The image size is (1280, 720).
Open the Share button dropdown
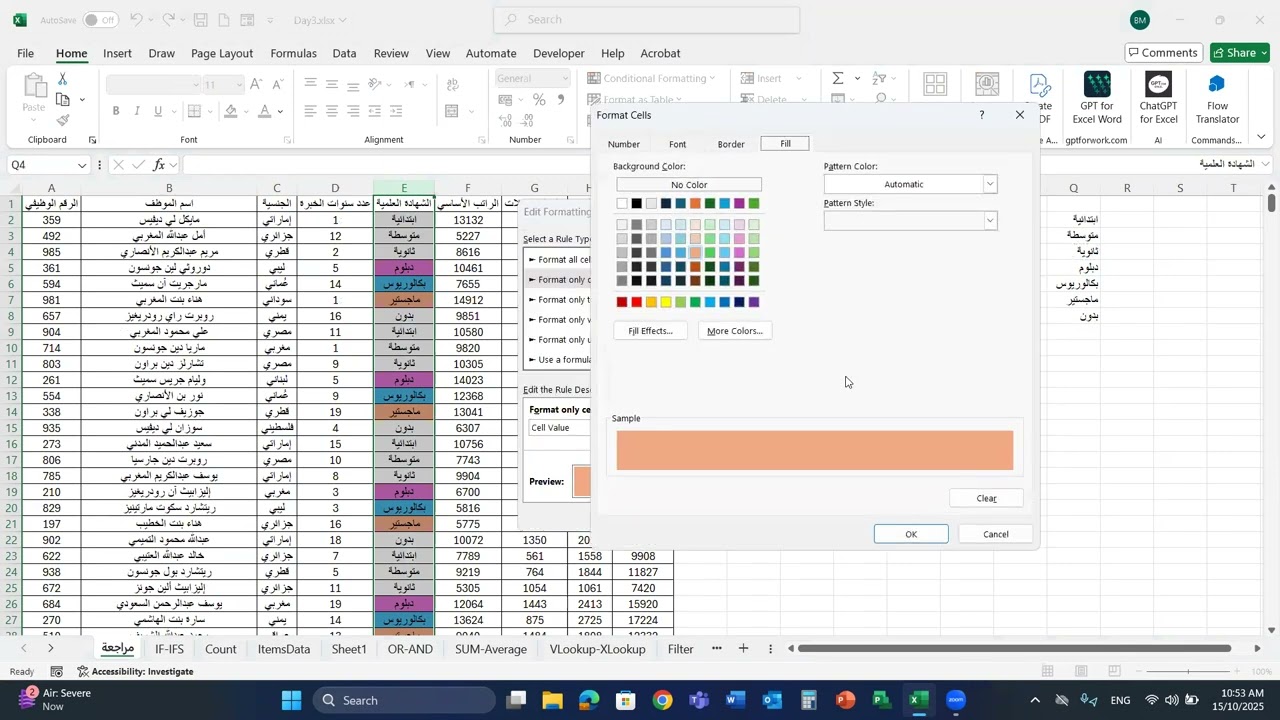pyautogui.click(x=1263, y=53)
